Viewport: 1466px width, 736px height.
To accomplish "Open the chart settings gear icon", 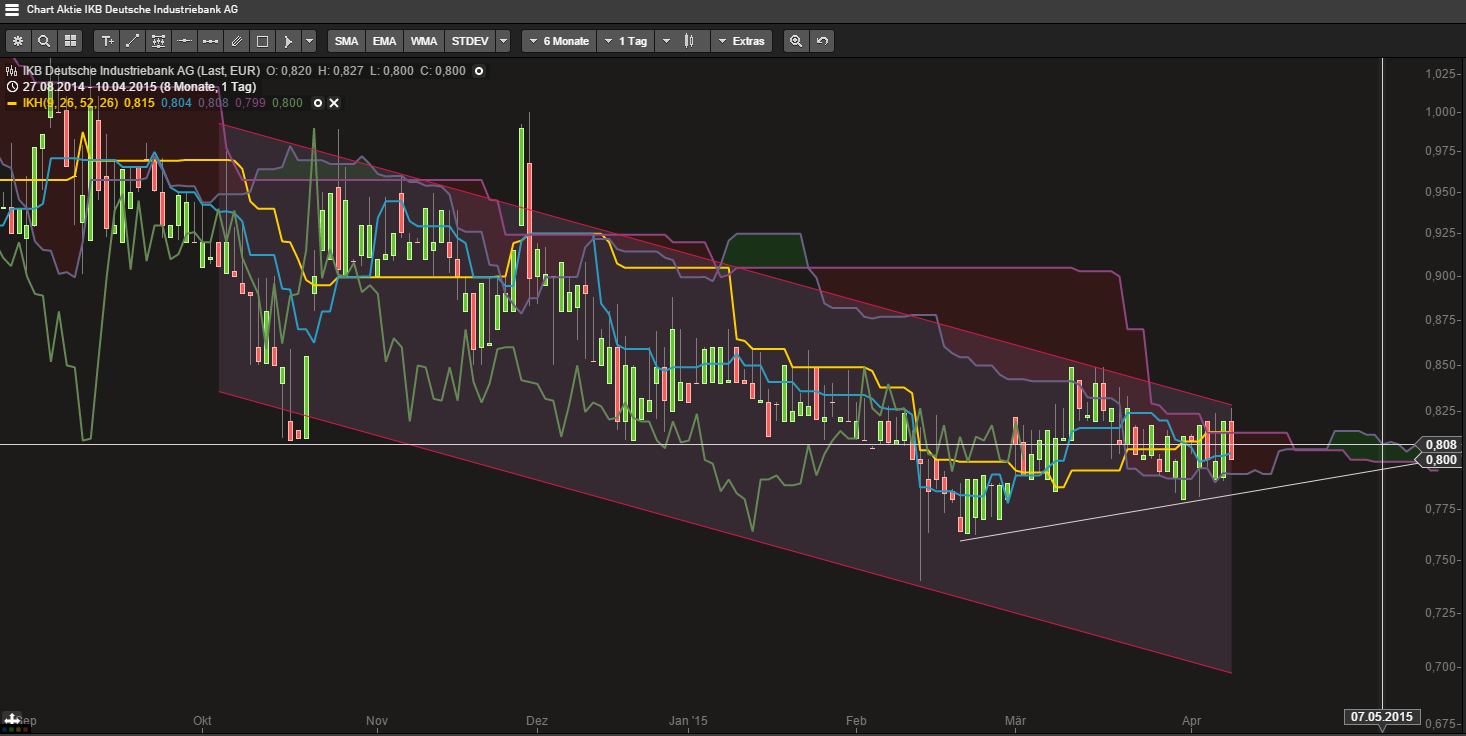I will [x=18, y=41].
